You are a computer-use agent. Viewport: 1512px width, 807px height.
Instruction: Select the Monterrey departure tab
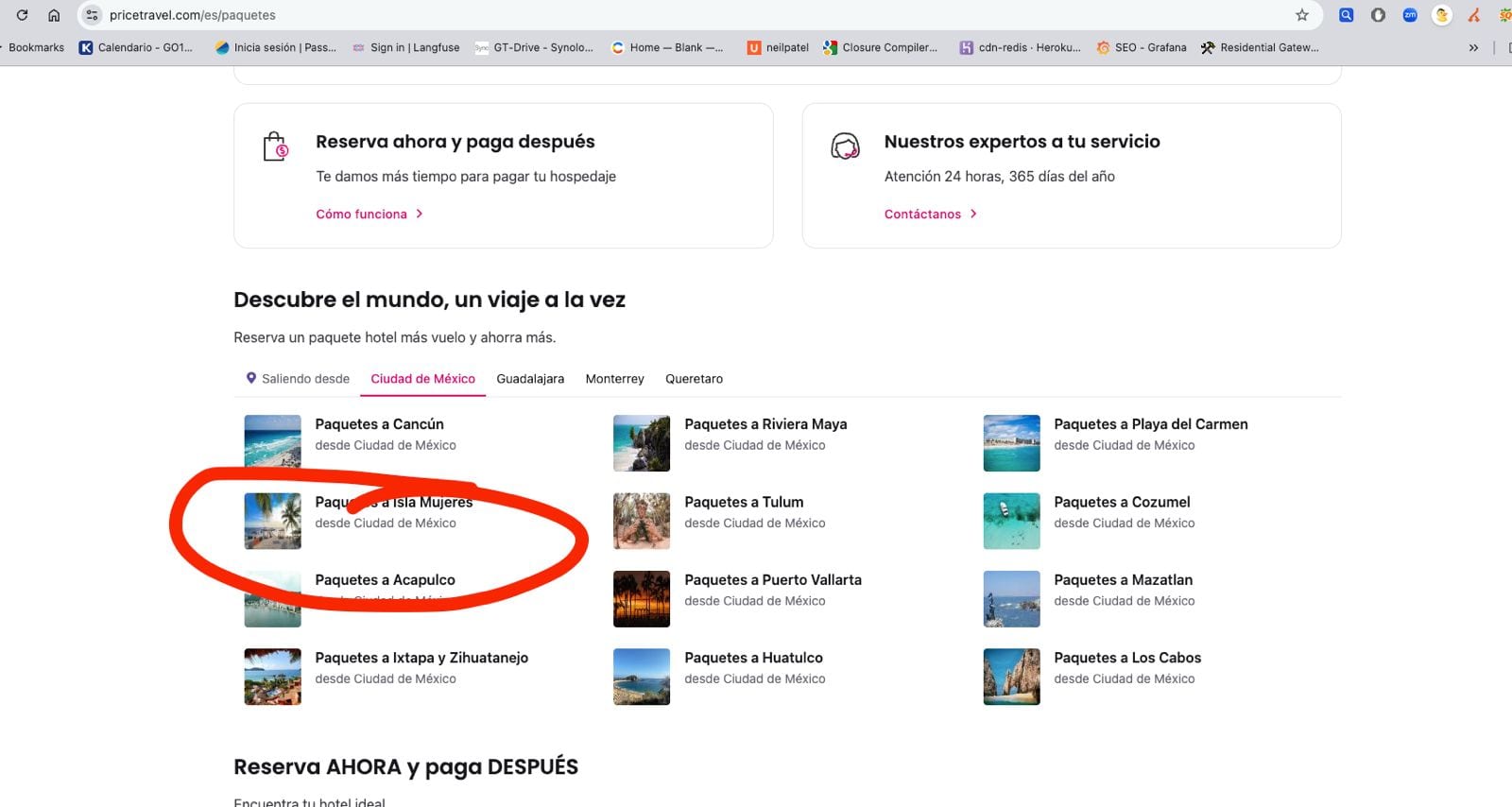pos(614,379)
